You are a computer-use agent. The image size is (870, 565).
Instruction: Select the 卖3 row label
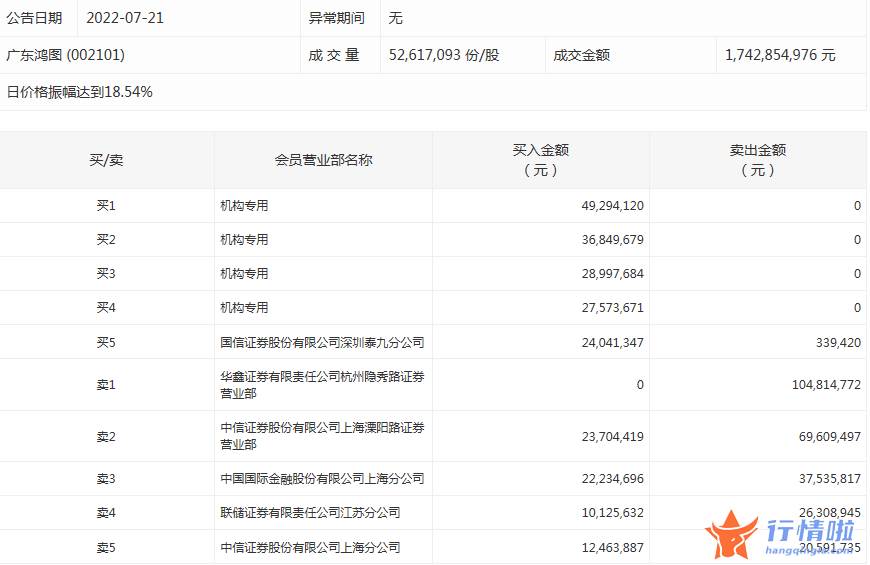106,478
